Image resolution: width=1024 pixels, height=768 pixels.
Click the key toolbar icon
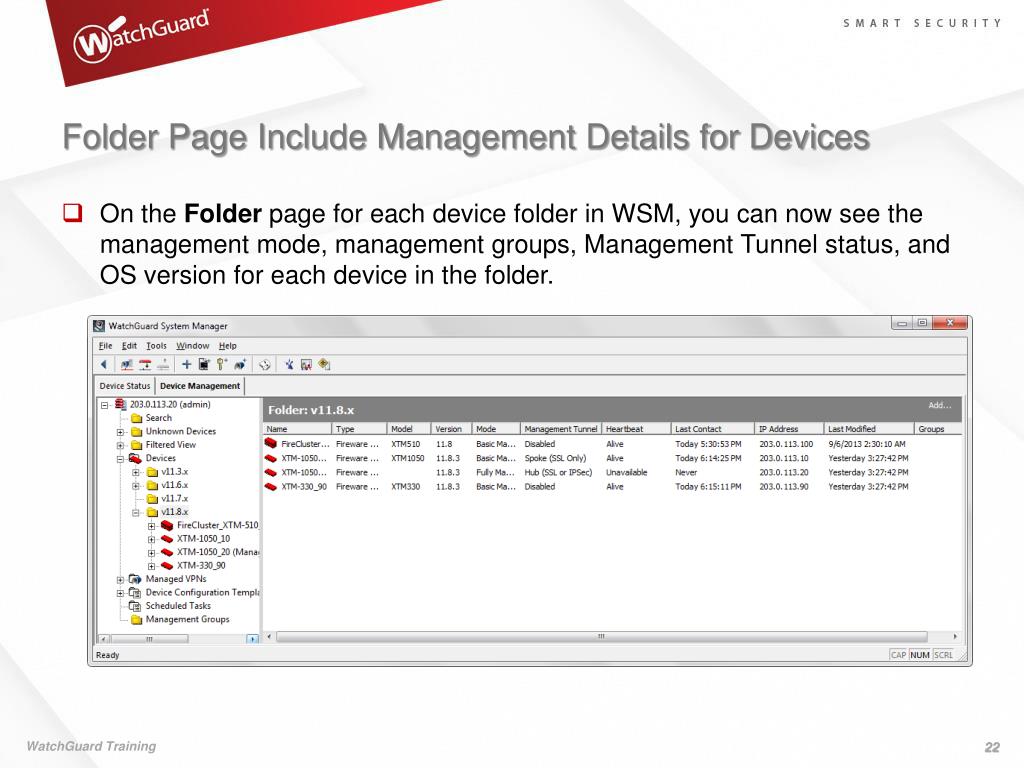222,364
